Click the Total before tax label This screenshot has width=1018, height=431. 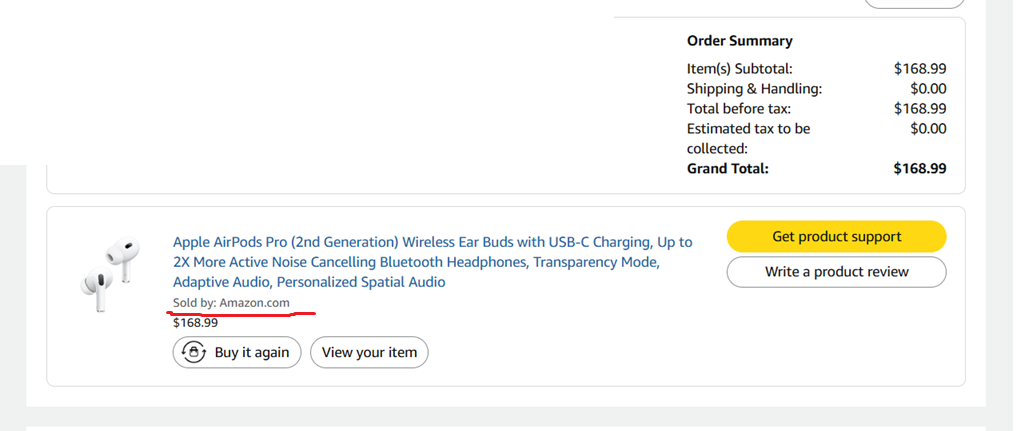tap(738, 108)
